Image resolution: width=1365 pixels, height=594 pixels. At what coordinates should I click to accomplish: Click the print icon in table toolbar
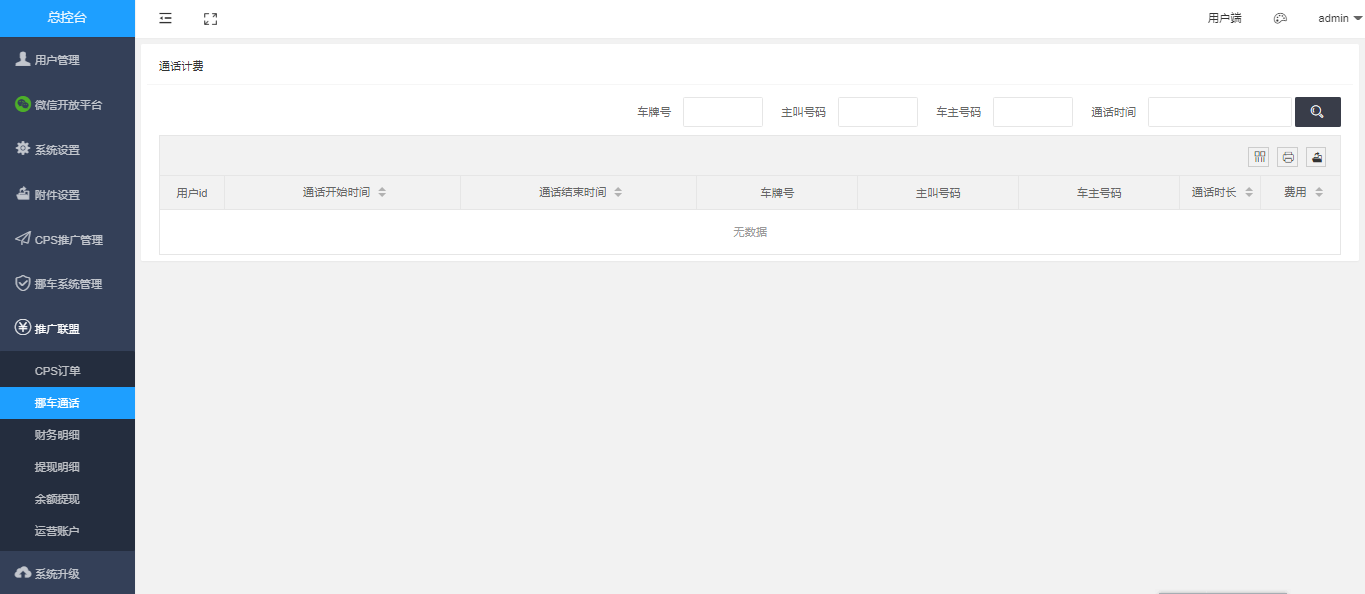point(1288,157)
